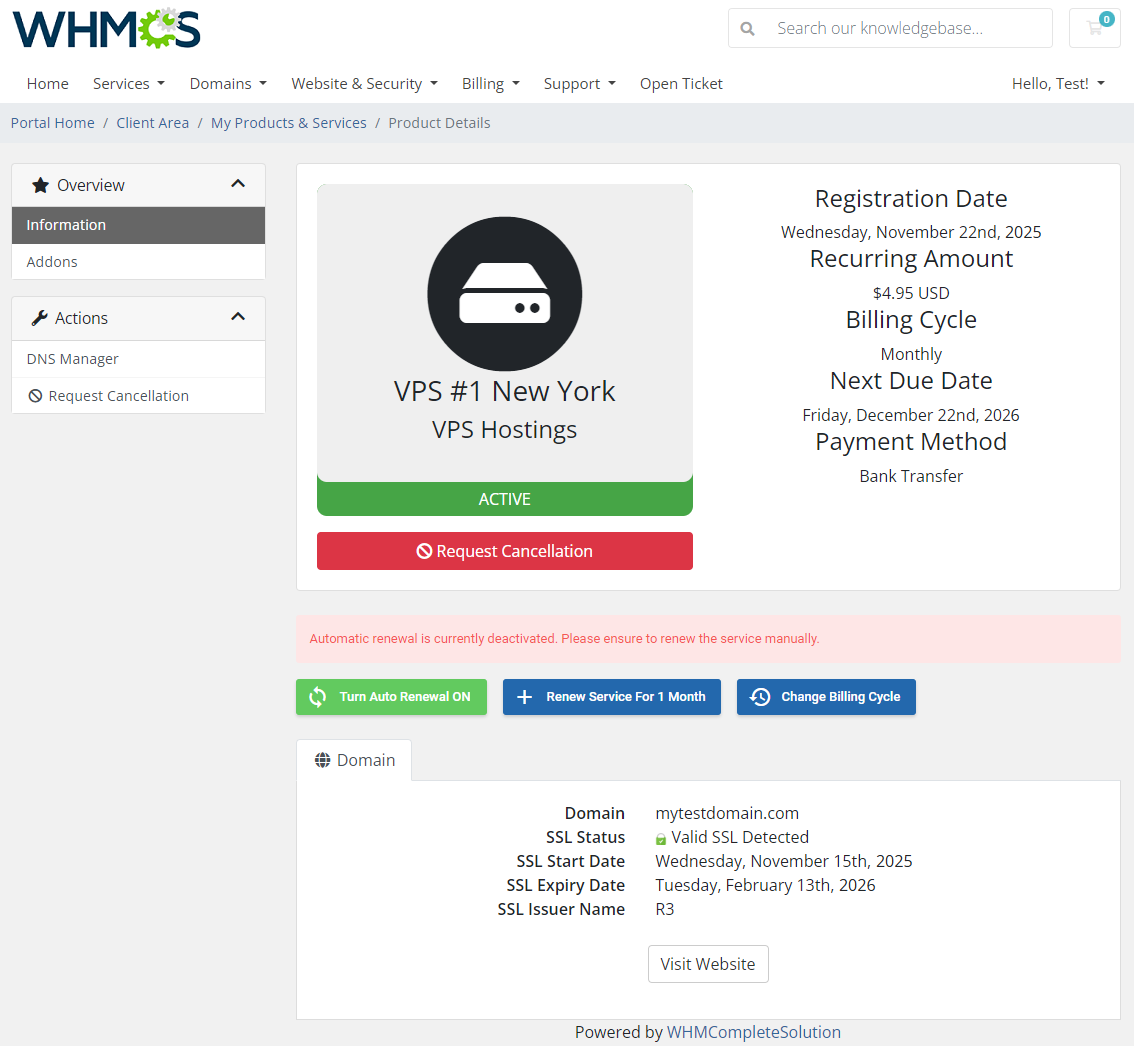Open the shopping cart icon
The image size is (1134, 1046).
[1094, 28]
